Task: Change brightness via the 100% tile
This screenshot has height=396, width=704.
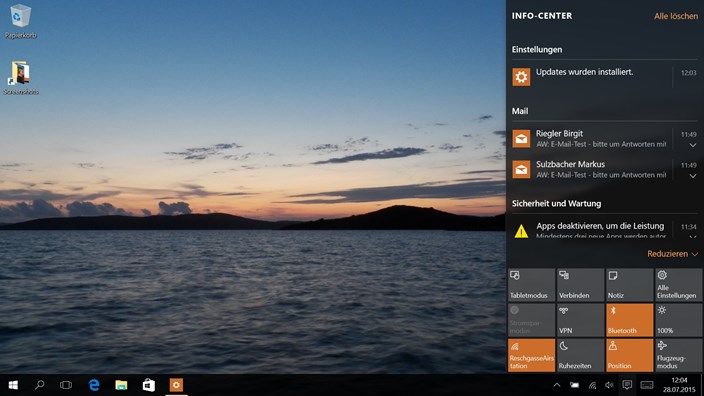Action: pyautogui.click(x=678, y=320)
